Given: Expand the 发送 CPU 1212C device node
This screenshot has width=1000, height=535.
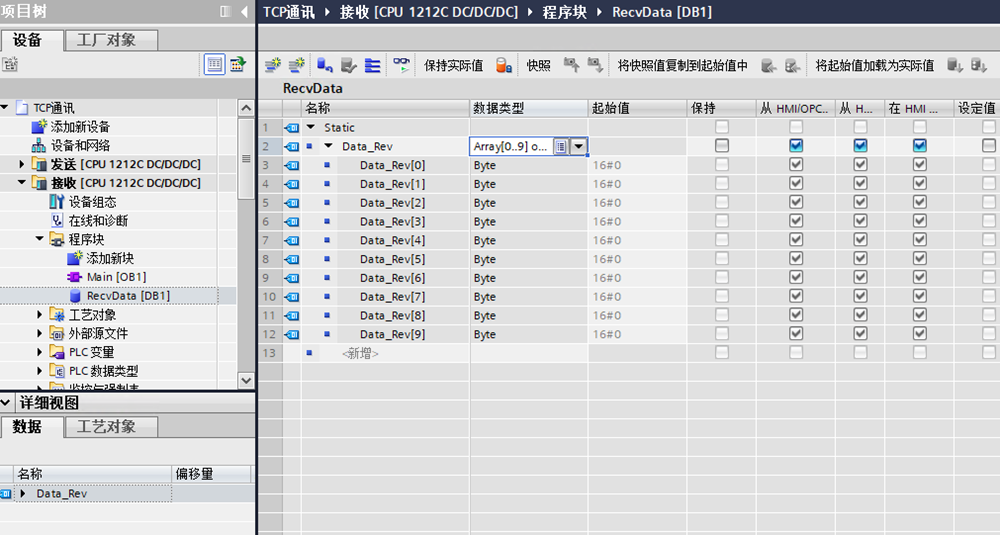Looking at the screenshot, I should pos(23,164).
